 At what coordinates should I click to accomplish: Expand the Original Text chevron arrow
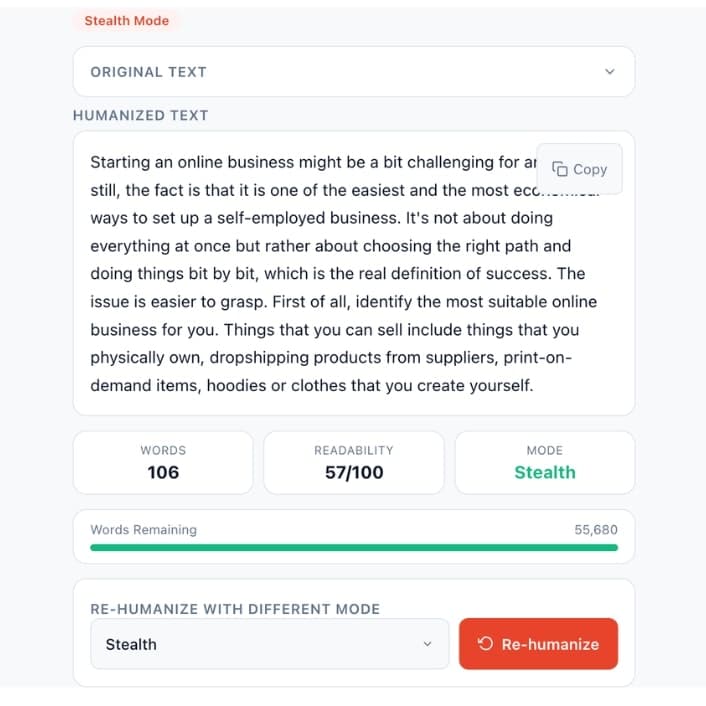(610, 72)
